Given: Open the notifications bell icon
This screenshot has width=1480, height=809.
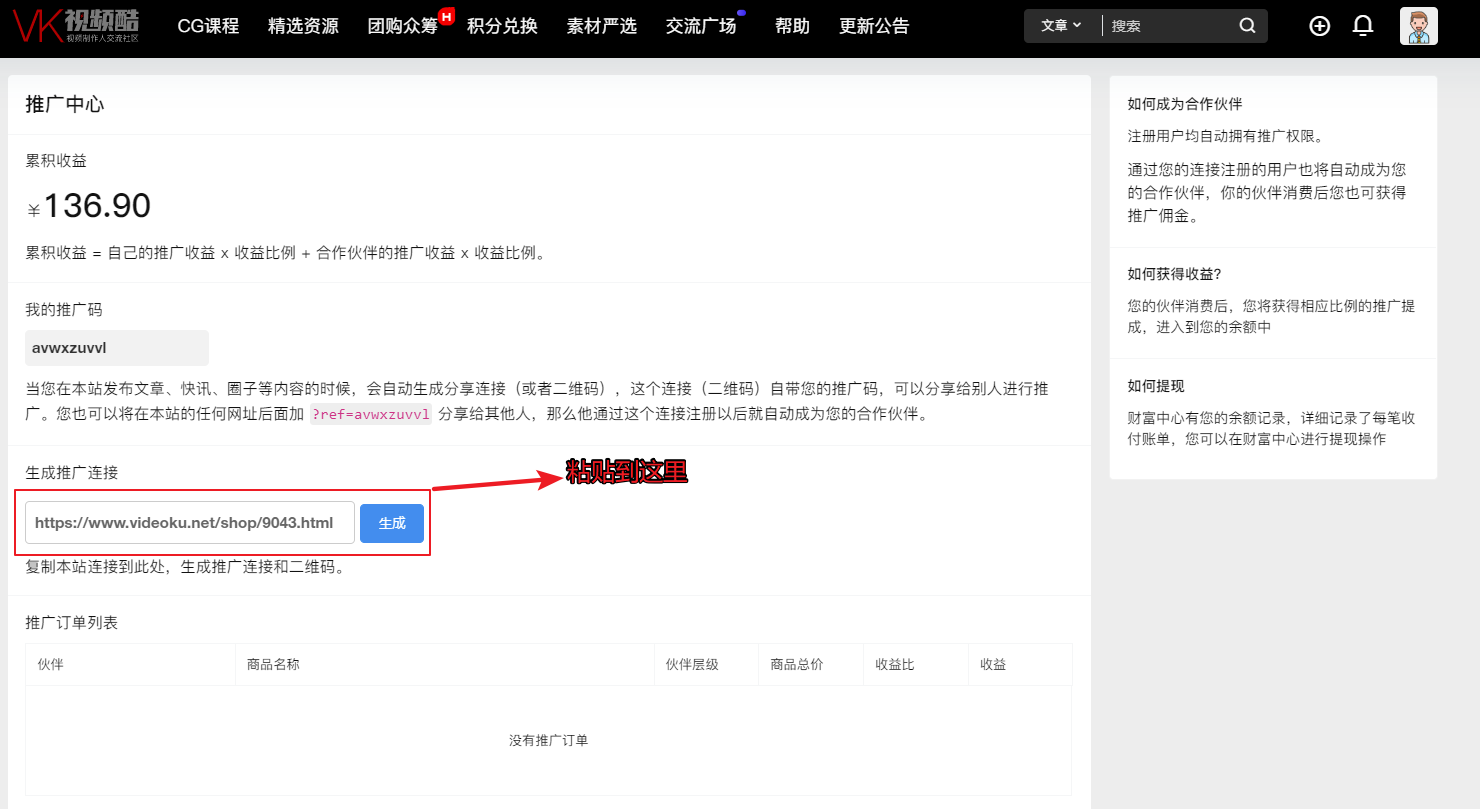Looking at the screenshot, I should point(1362,26).
